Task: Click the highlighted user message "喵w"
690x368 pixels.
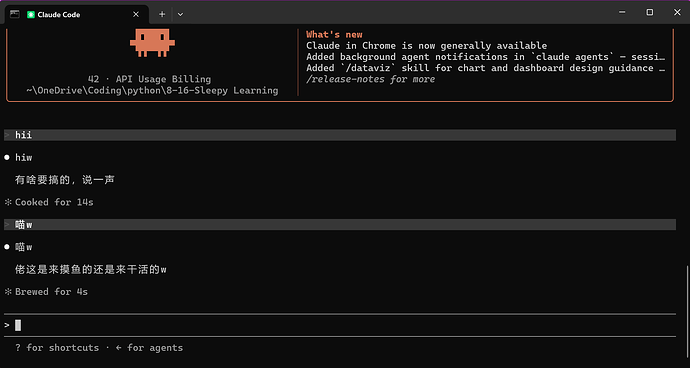Action: click(x=340, y=225)
